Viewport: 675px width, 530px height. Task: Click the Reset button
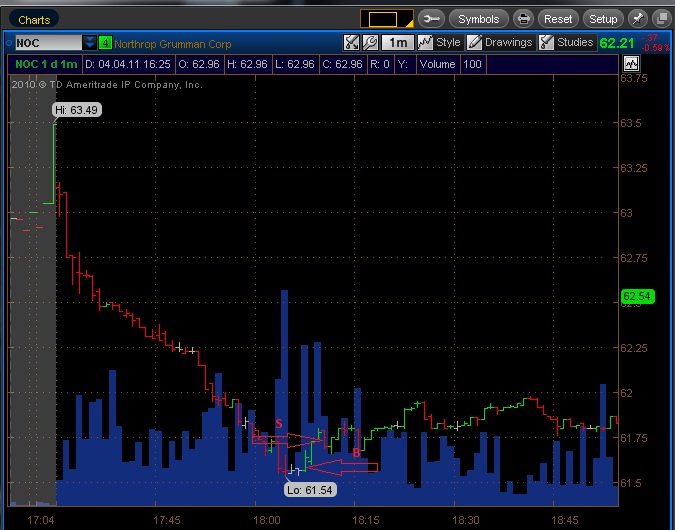coord(558,19)
